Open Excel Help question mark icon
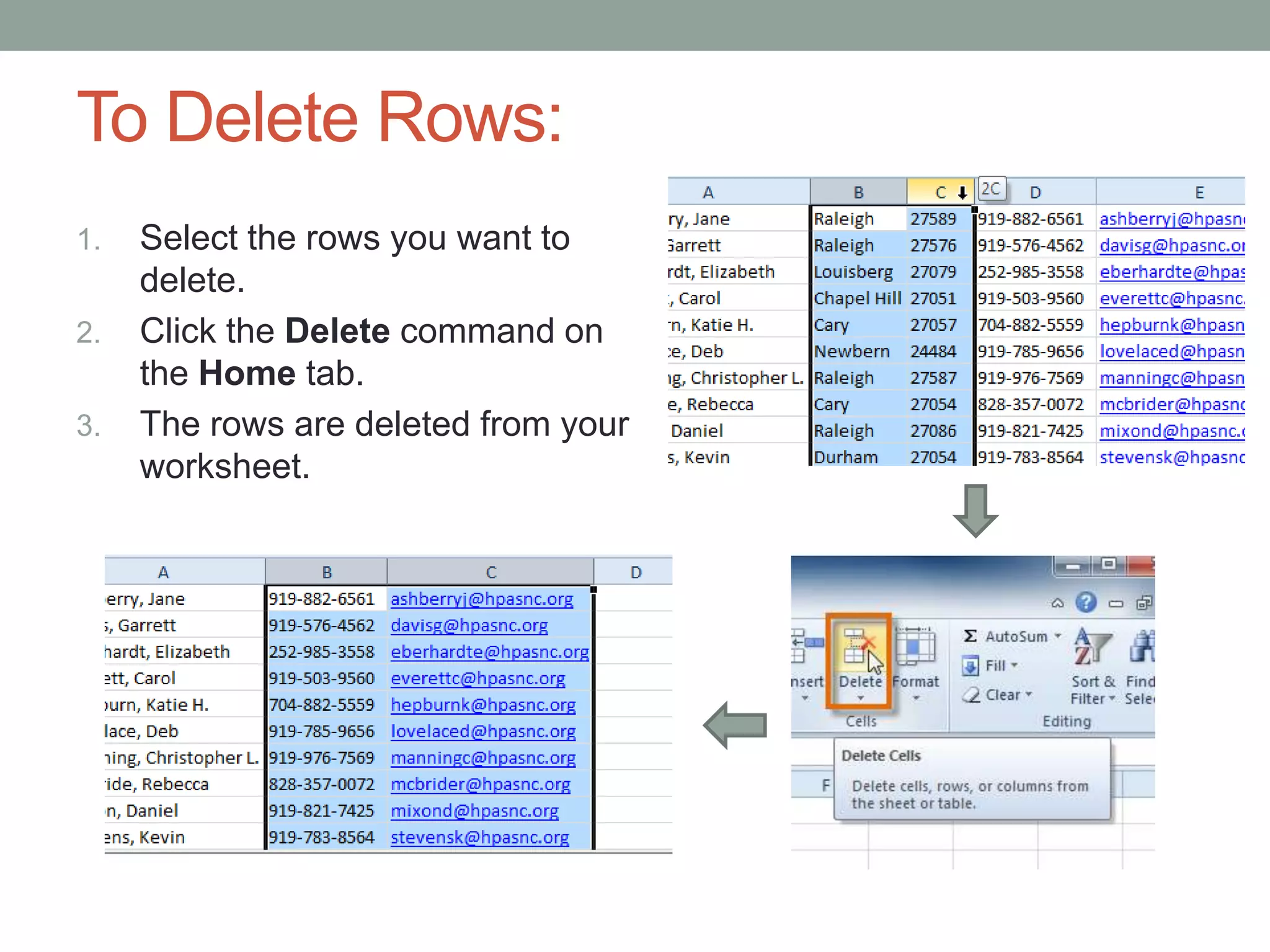This screenshot has height=952, width=1270. 1086,602
